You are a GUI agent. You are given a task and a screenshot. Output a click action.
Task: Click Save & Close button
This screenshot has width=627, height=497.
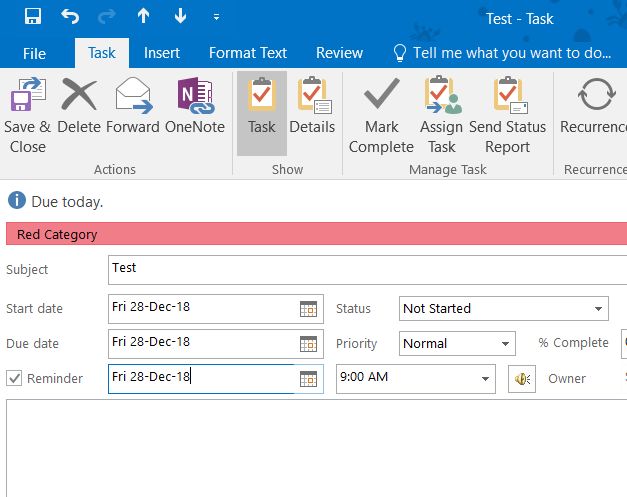click(28, 115)
